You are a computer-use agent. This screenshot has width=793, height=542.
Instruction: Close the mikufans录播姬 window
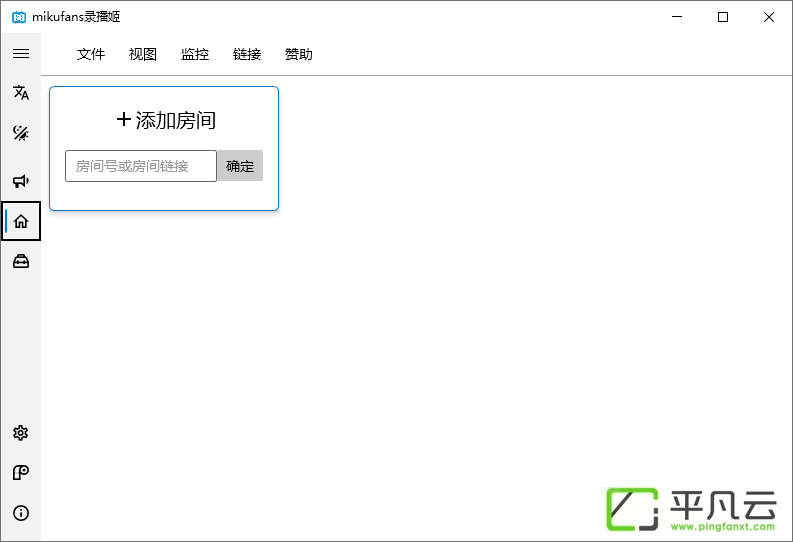[x=769, y=17]
